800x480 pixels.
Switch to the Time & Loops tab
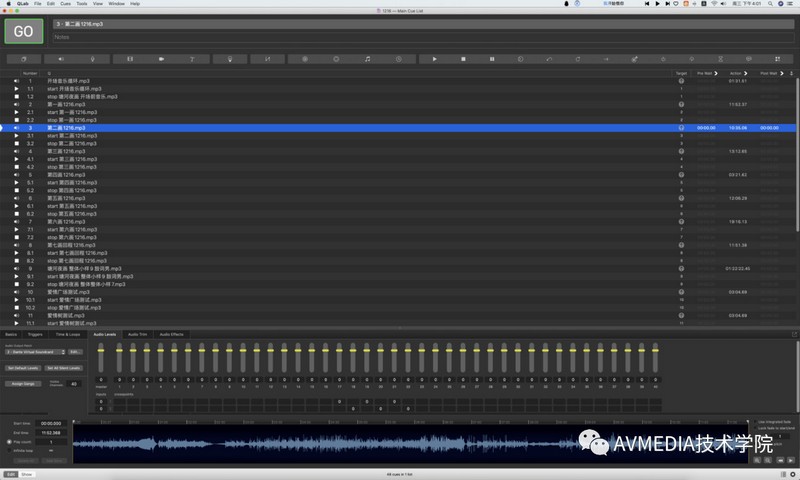(70, 334)
